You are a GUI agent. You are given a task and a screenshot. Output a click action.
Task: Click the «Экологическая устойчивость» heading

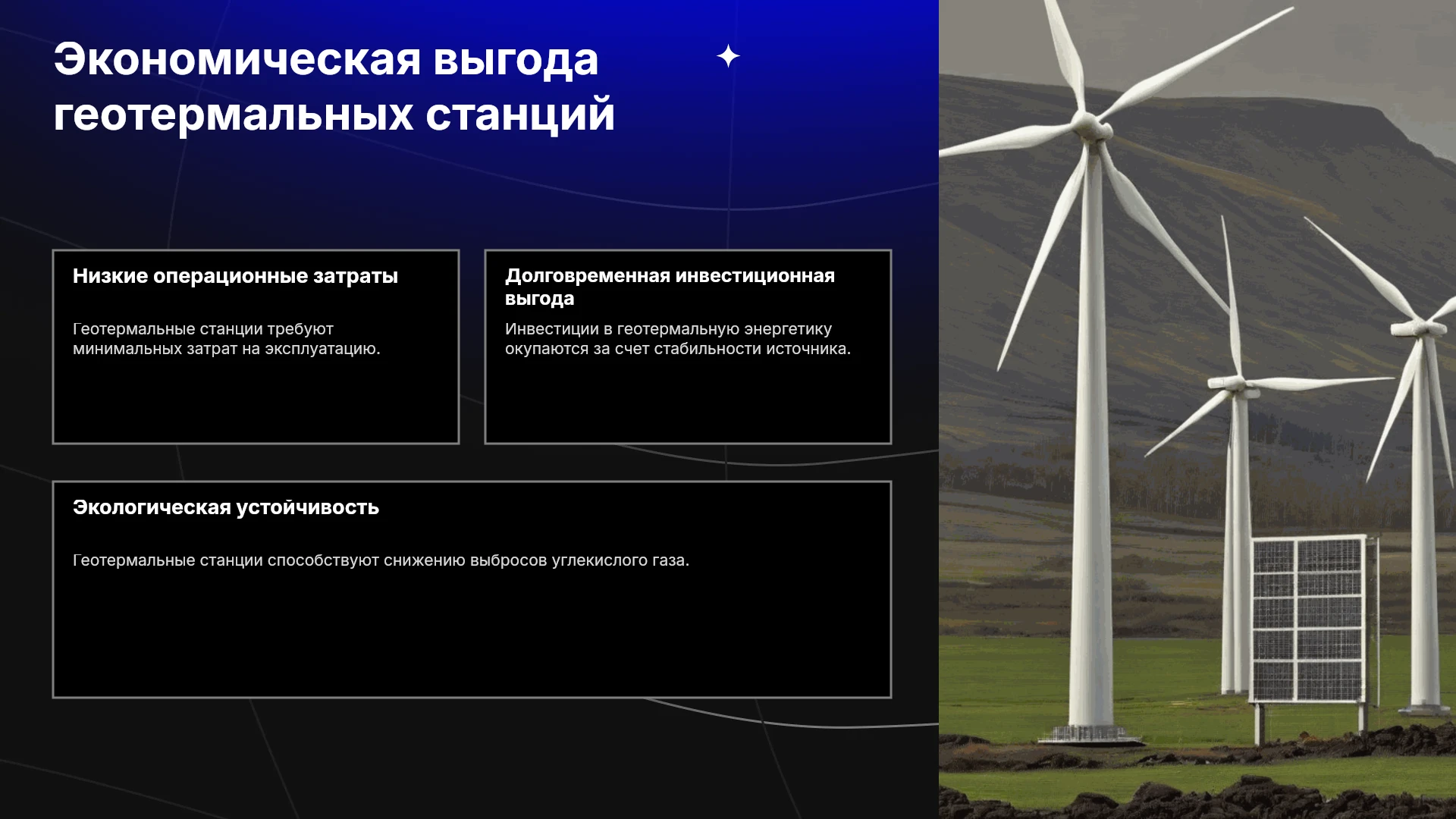tap(226, 507)
